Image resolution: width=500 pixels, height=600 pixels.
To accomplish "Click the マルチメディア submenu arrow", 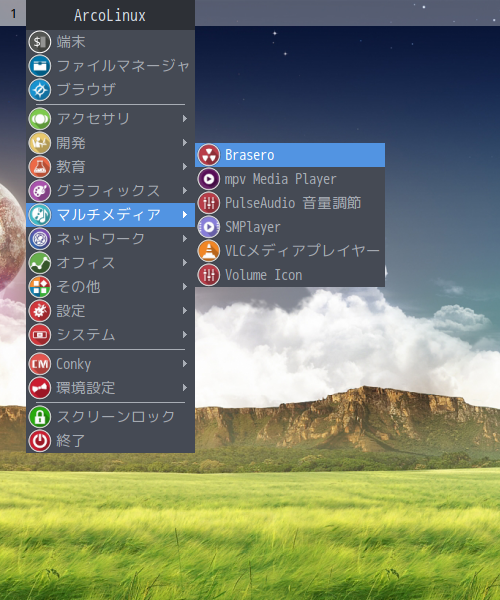I will [185, 215].
